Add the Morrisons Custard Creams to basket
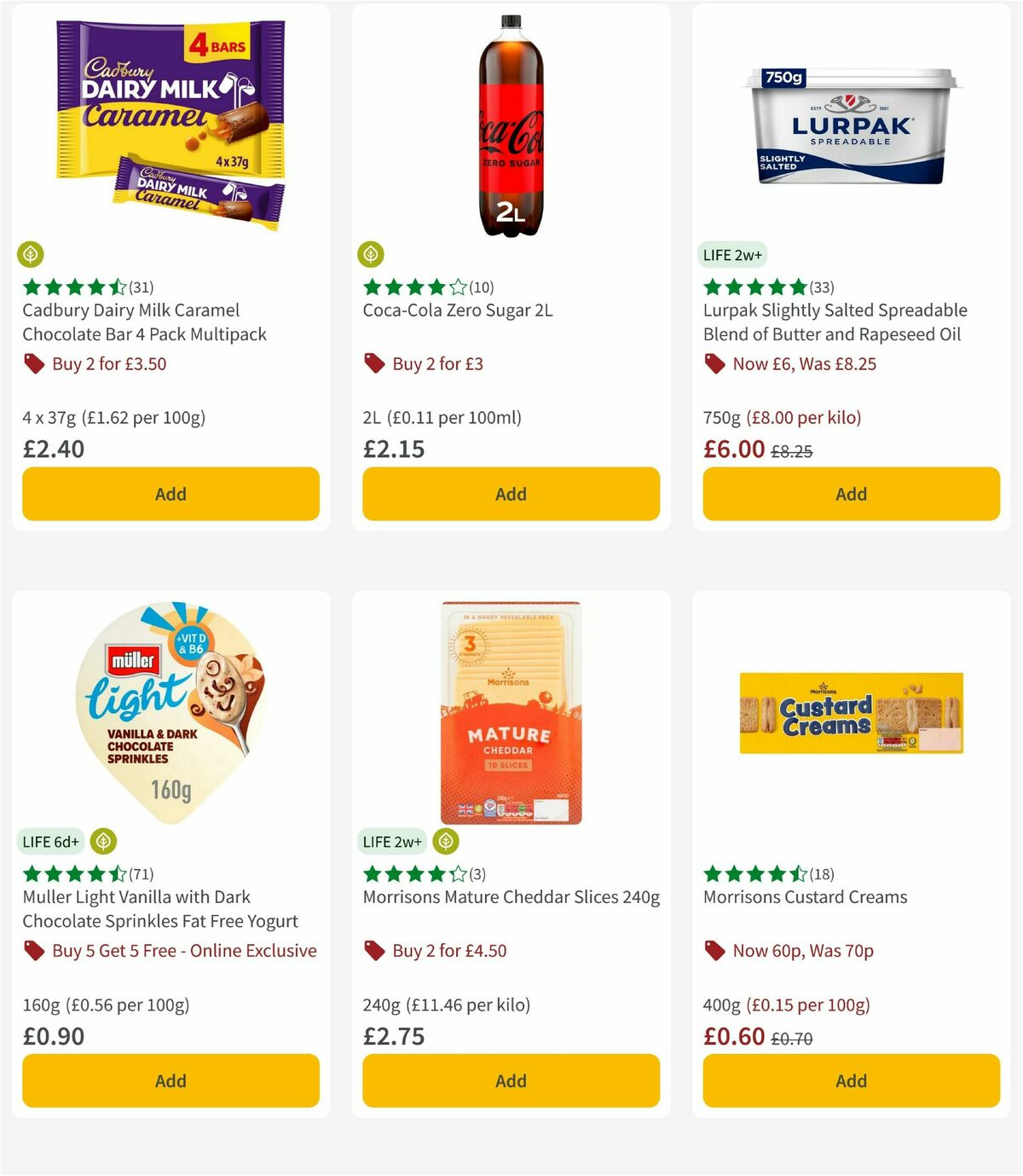Image resolution: width=1023 pixels, height=1176 pixels. 850,1080
